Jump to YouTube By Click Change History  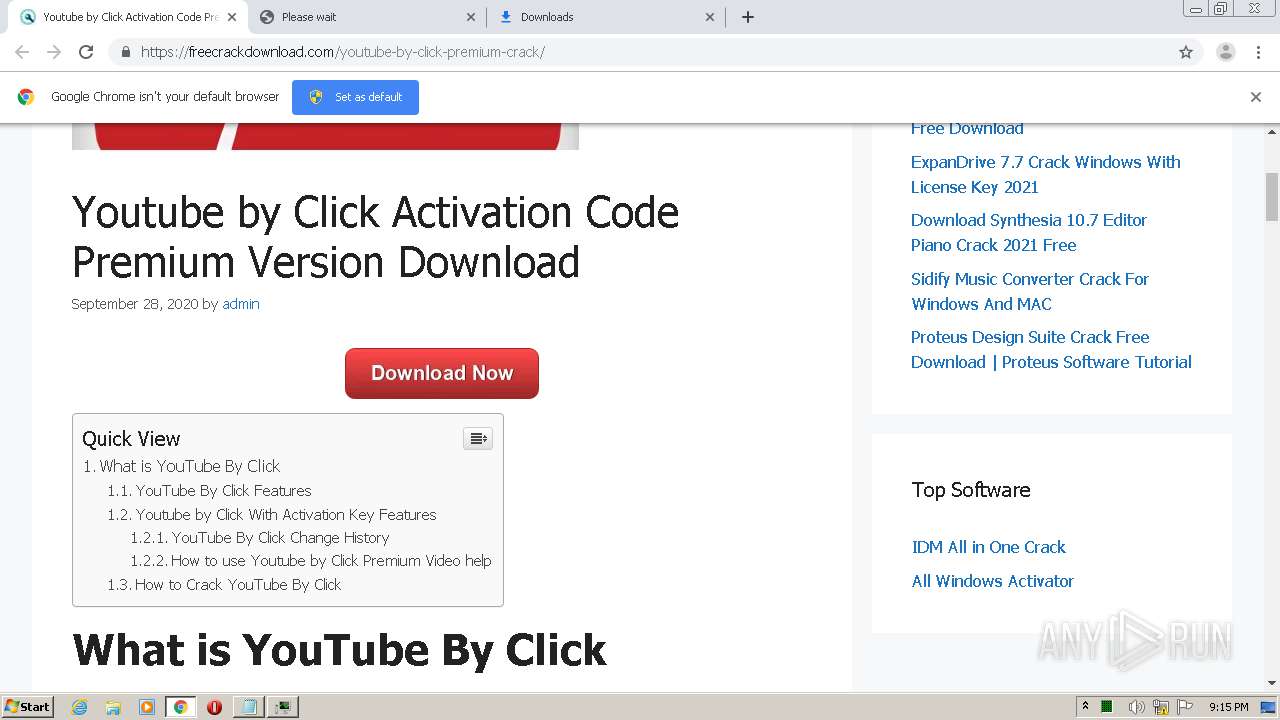tap(280, 538)
